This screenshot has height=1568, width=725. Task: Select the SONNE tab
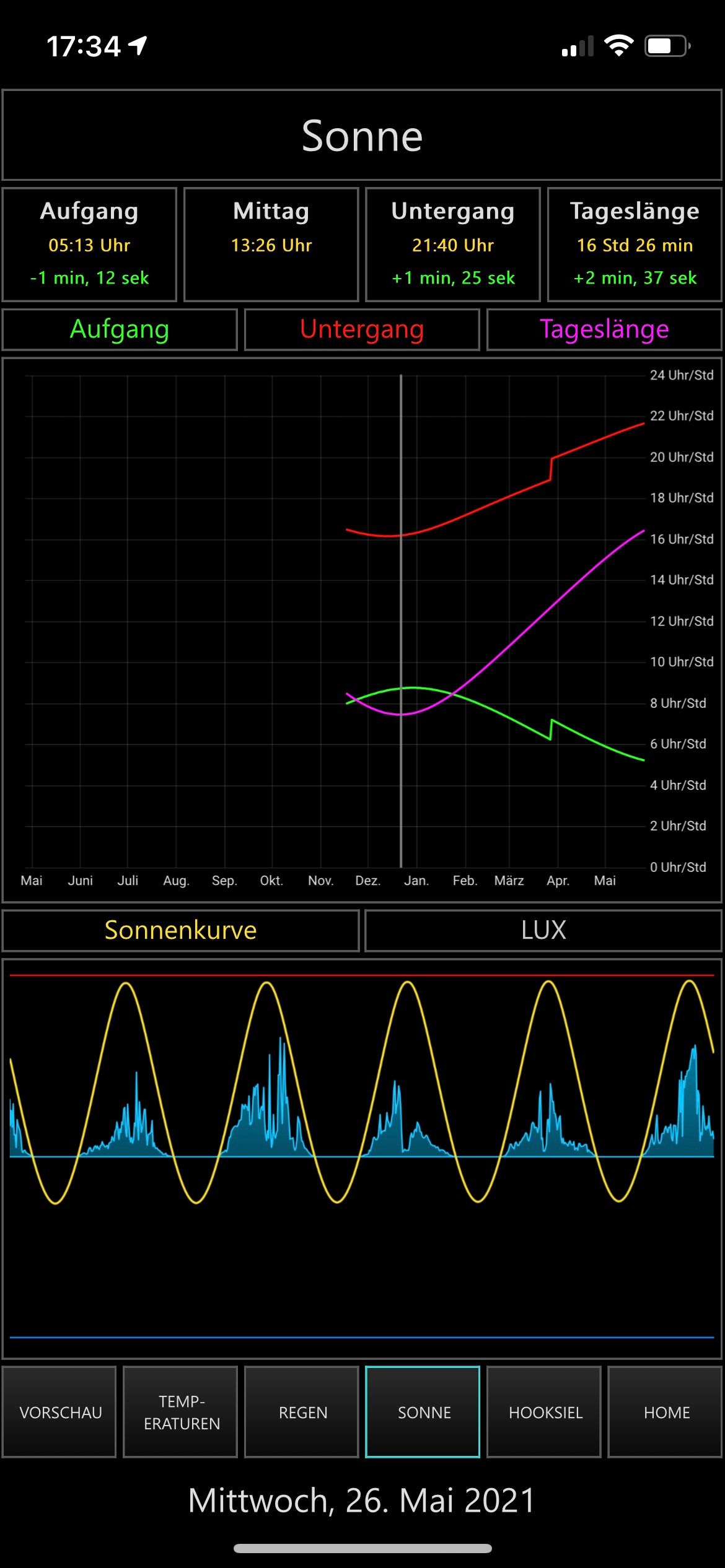point(423,1412)
